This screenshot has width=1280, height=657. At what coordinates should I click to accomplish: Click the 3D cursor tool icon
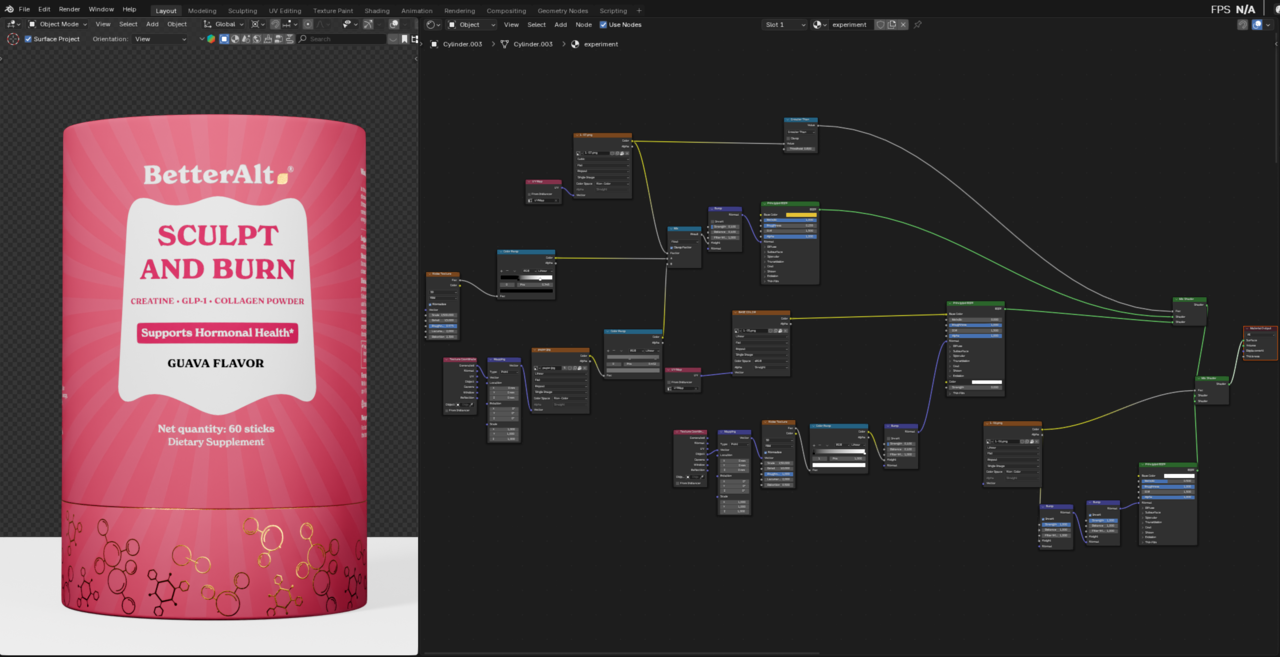pos(13,39)
